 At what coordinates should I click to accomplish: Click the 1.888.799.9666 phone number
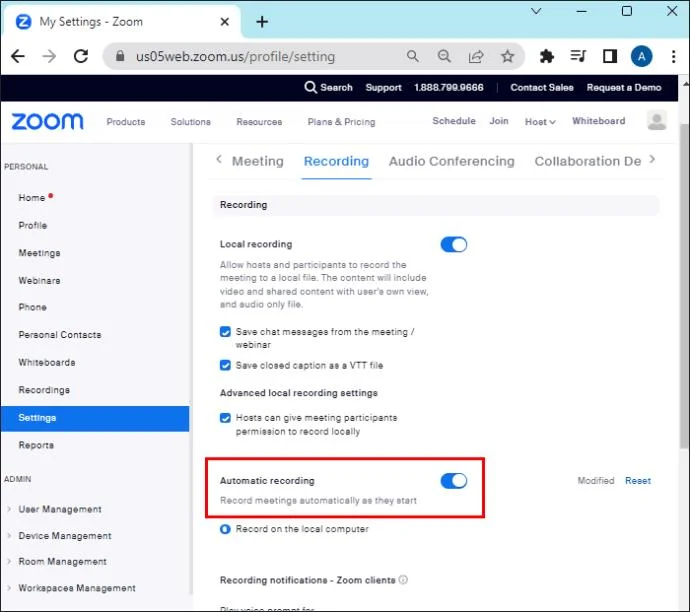click(448, 88)
